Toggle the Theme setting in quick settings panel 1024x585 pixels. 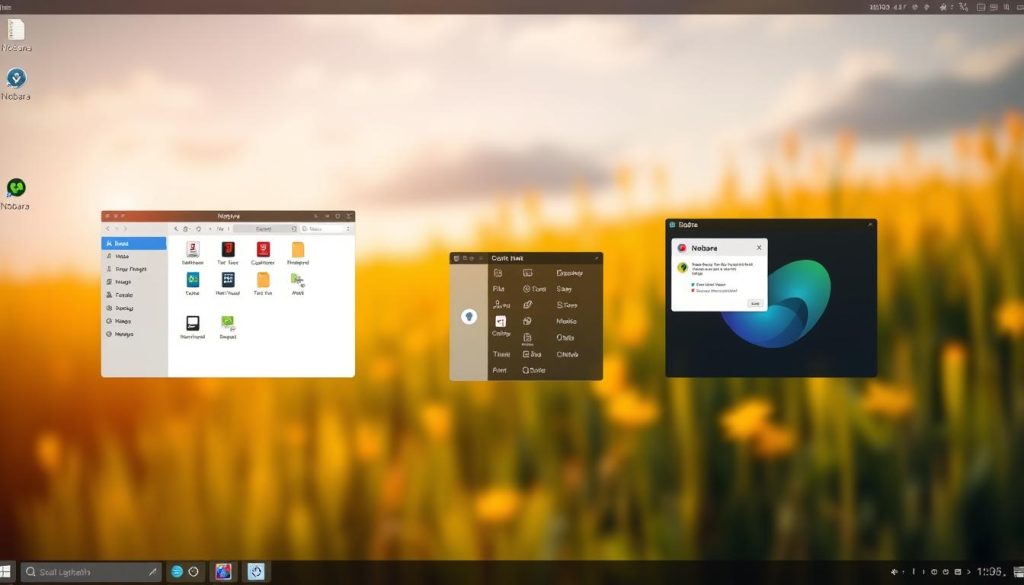point(501,354)
